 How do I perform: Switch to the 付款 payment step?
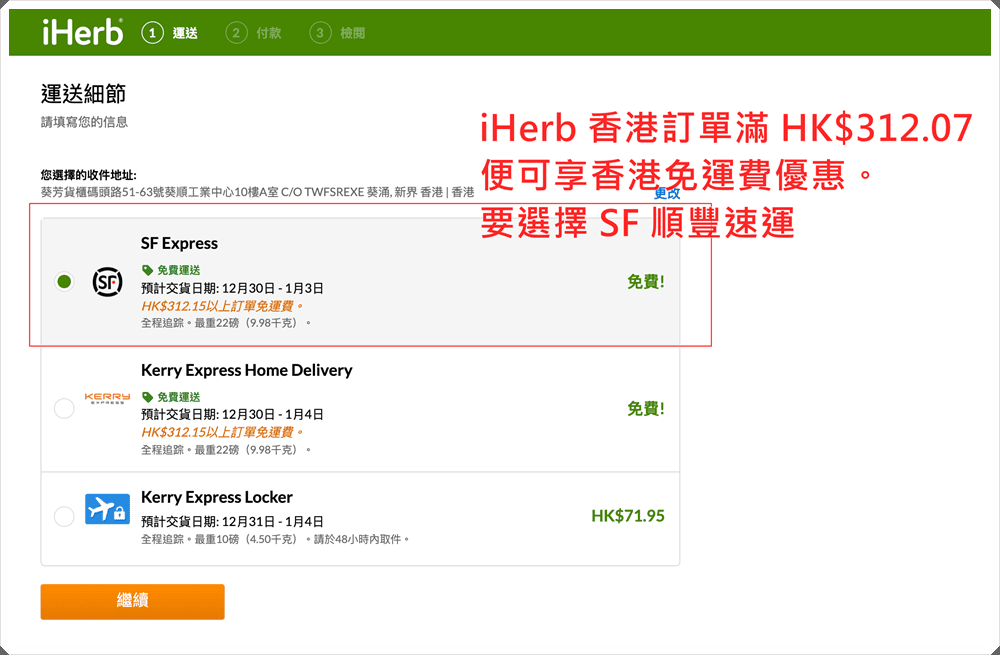[x=268, y=33]
